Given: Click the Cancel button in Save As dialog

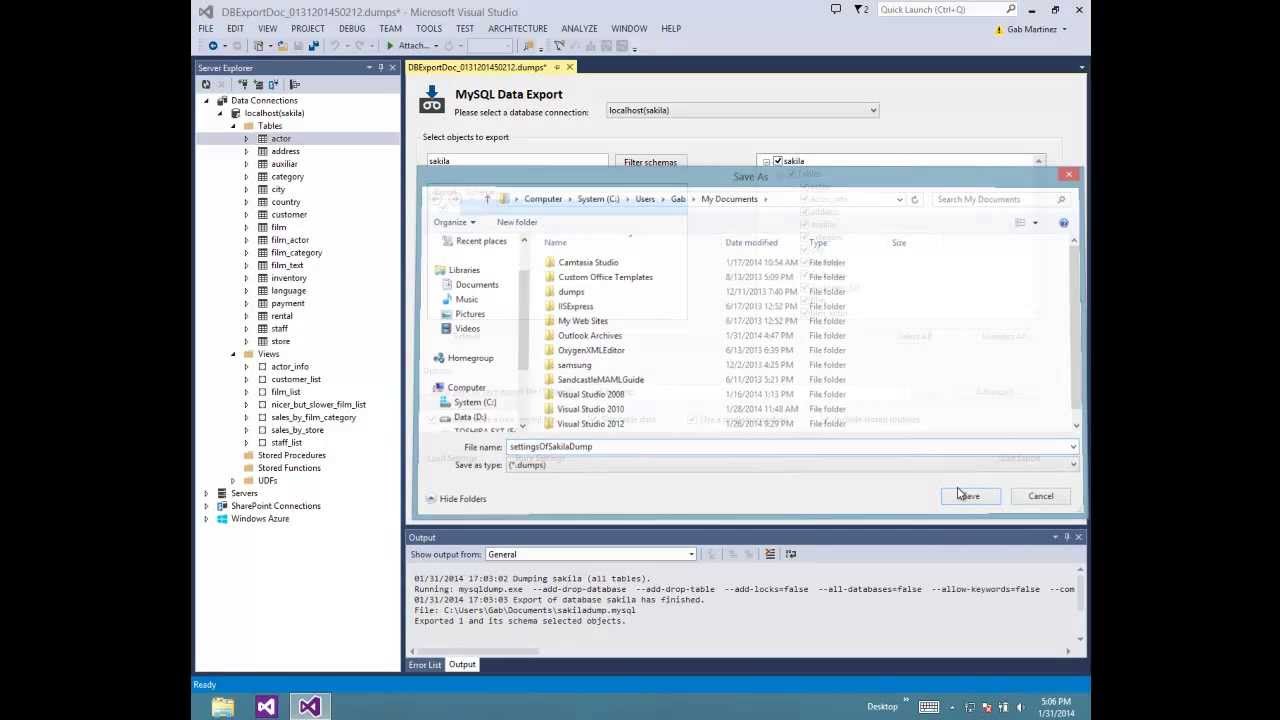Looking at the screenshot, I should point(1040,496).
